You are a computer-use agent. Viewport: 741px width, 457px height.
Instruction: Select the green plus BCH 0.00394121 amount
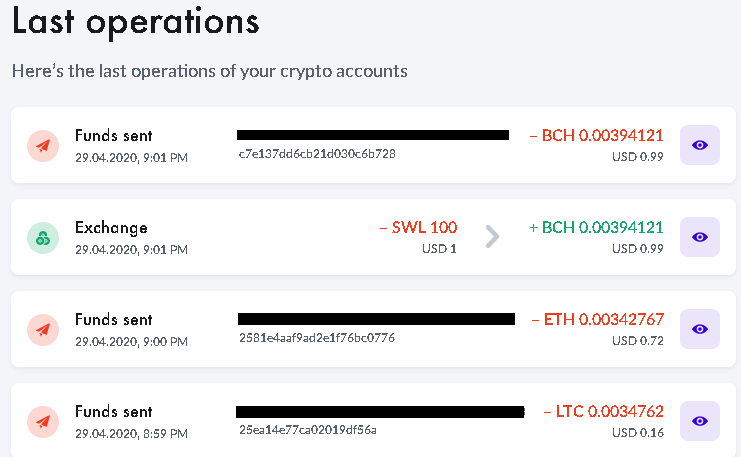point(596,227)
